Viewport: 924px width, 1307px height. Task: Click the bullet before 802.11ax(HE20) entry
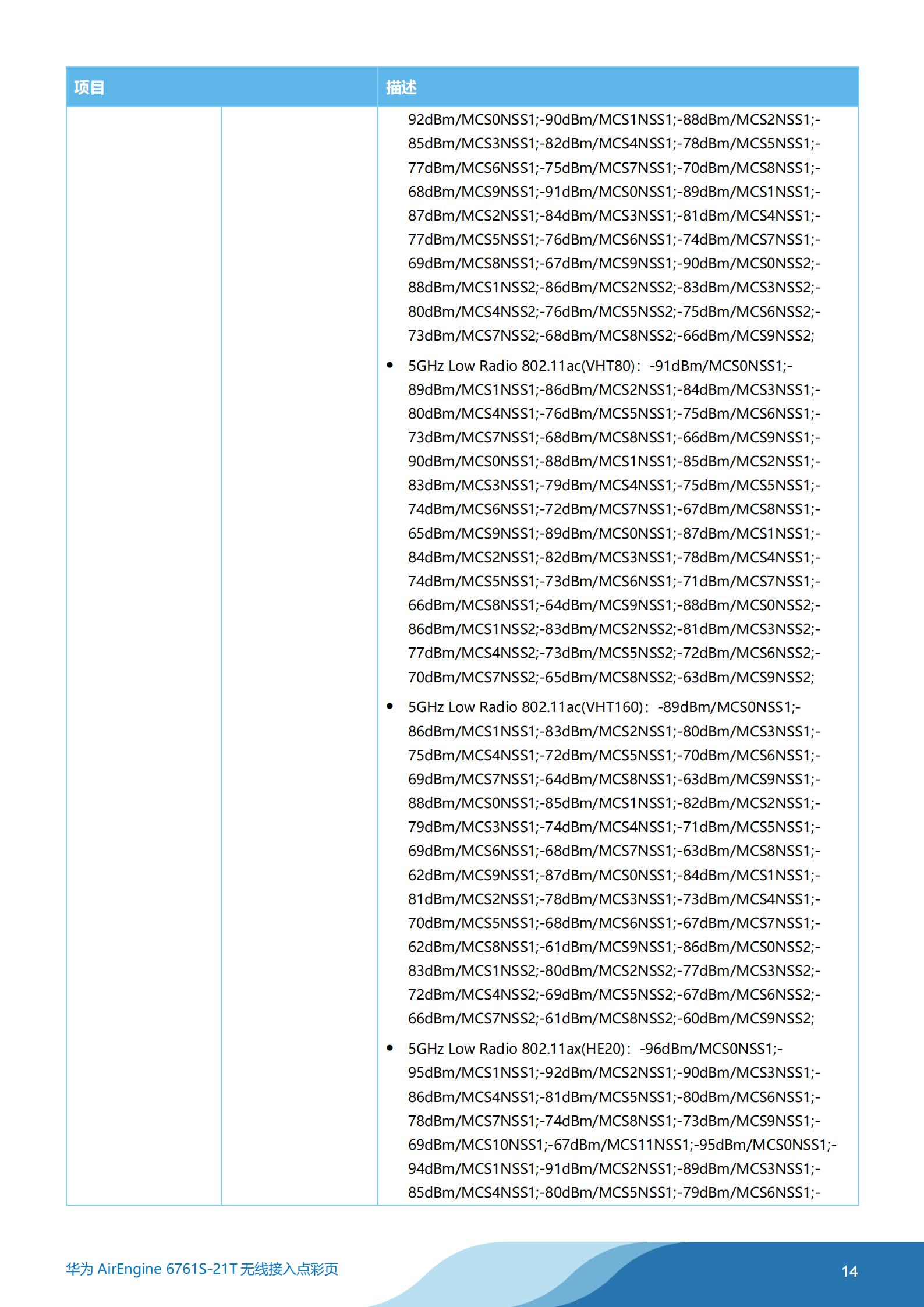(x=390, y=1049)
